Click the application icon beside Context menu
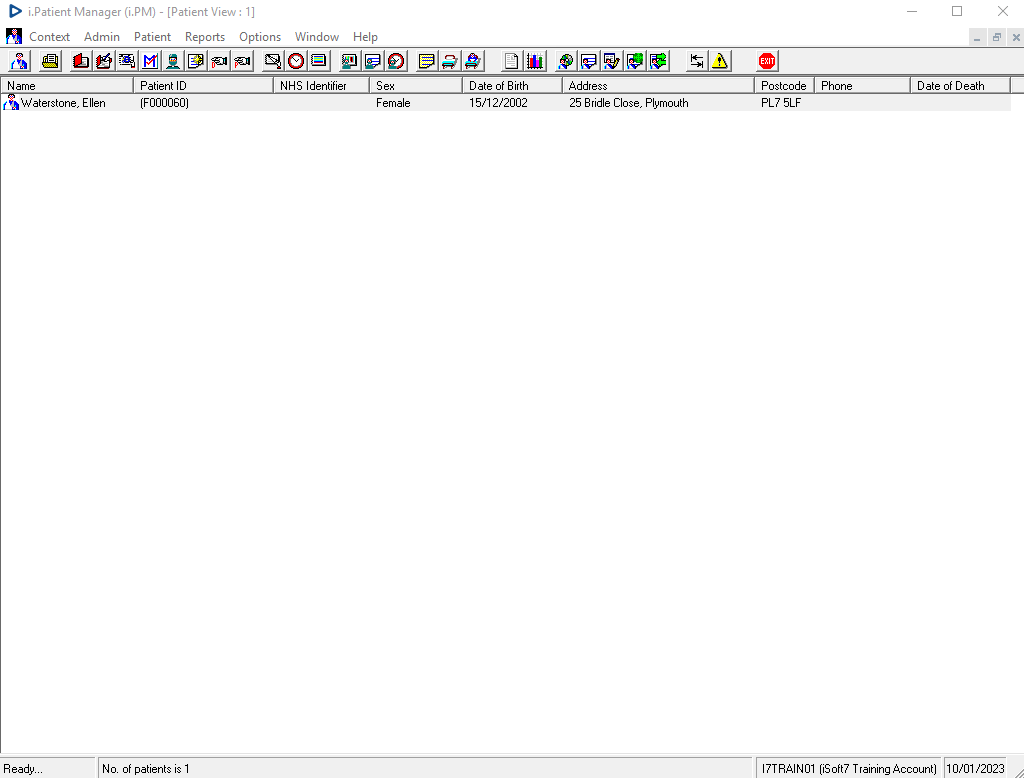1024x778 pixels. (14, 36)
